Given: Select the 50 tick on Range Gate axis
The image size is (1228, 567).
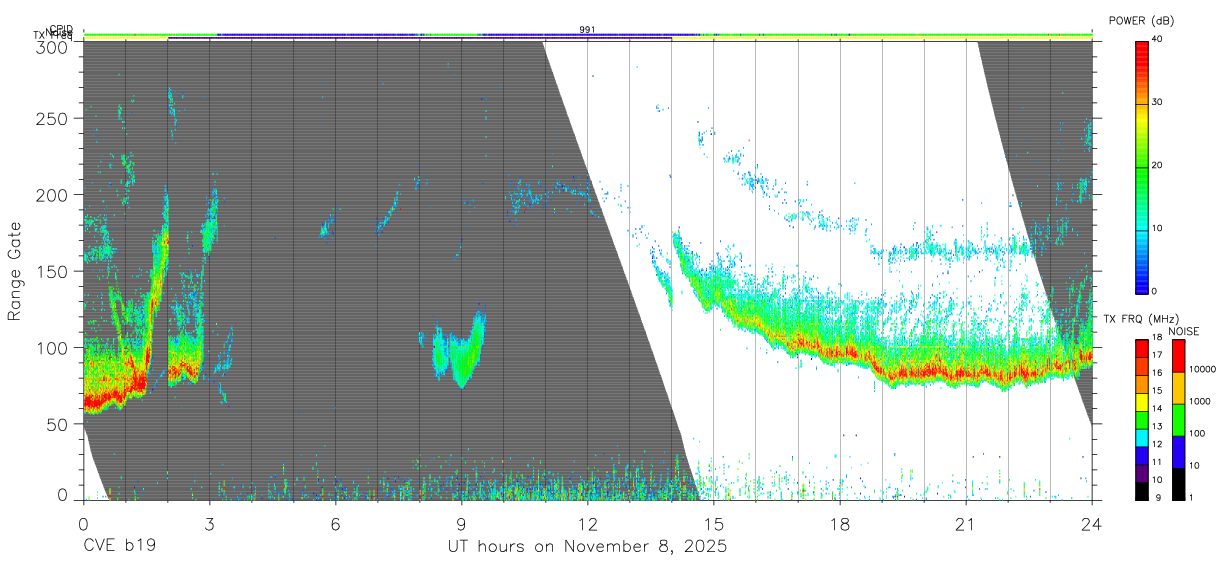Looking at the screenshot, I should point(57,424).
